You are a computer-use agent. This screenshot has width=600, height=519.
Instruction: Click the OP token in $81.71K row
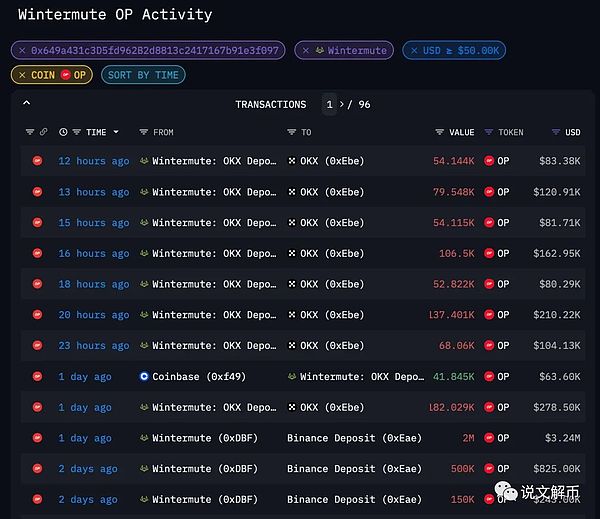[496, 223]
